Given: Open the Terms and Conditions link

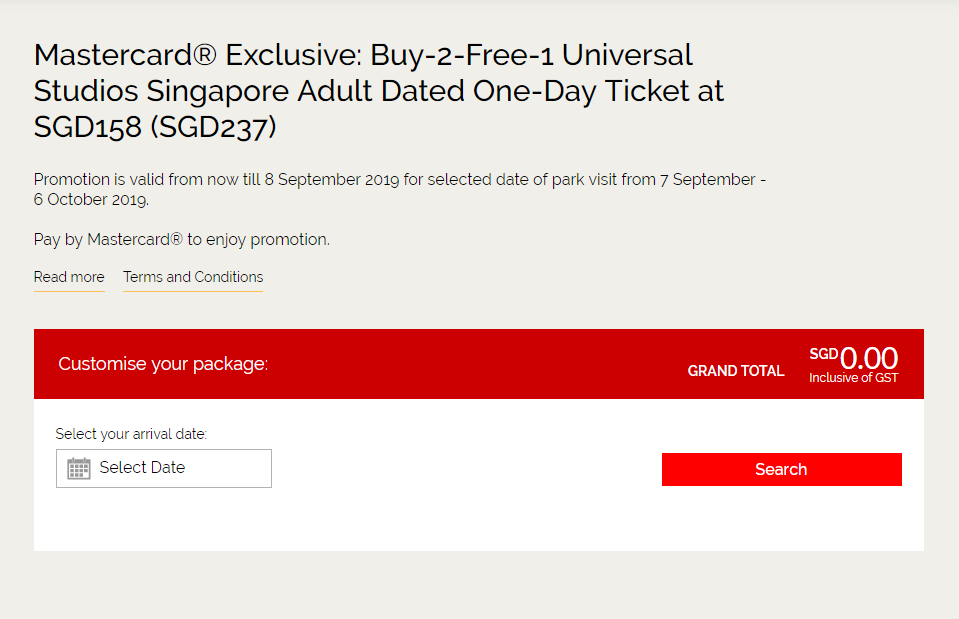Looking at the screenshot, I should 193,277.
